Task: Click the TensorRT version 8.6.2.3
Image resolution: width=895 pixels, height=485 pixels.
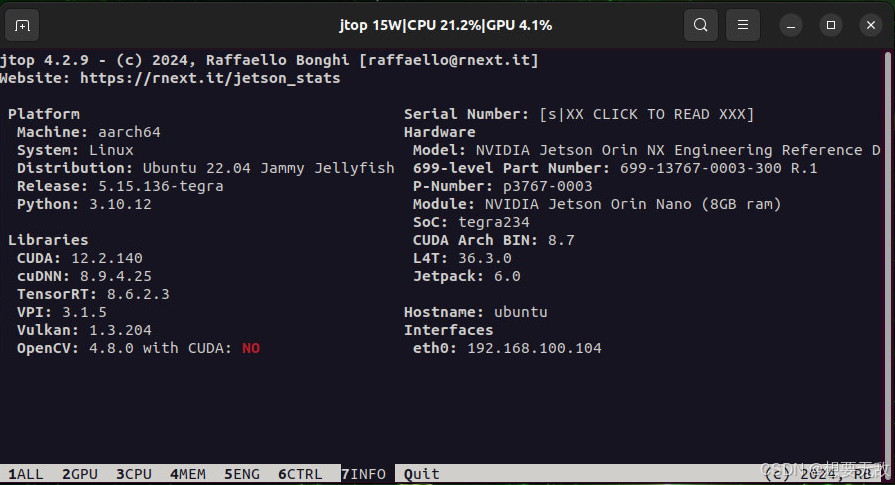Action: point(138,294)
